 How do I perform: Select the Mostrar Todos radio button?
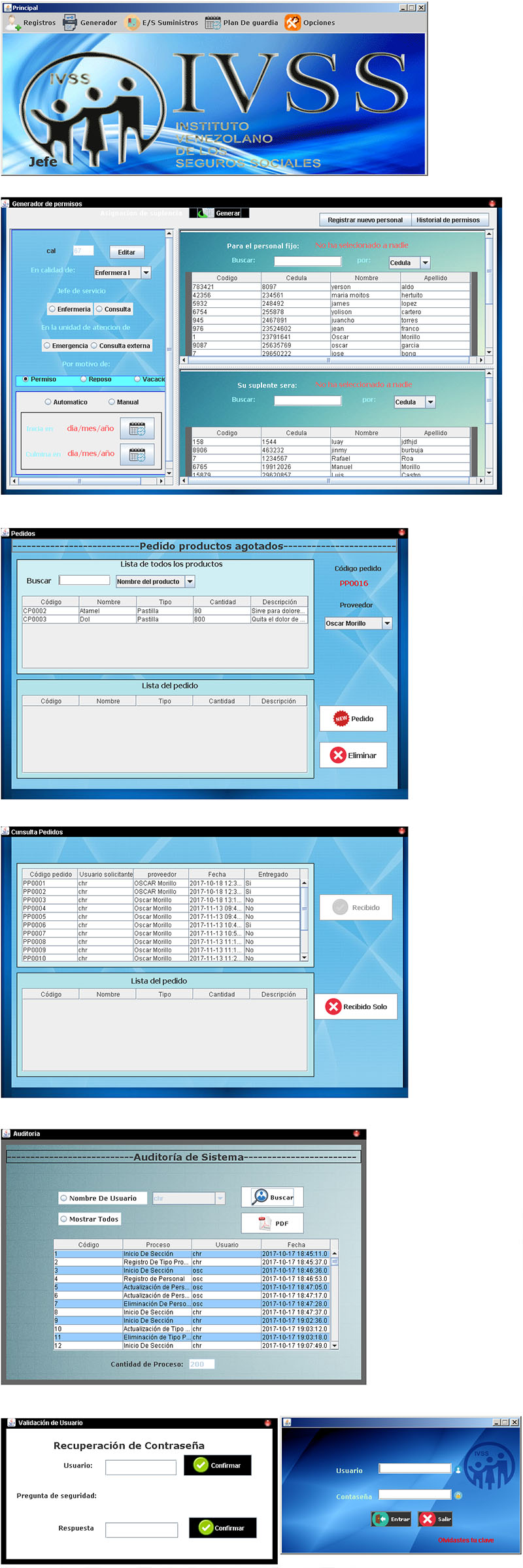pyautogui.click(x=64, y=1219)
